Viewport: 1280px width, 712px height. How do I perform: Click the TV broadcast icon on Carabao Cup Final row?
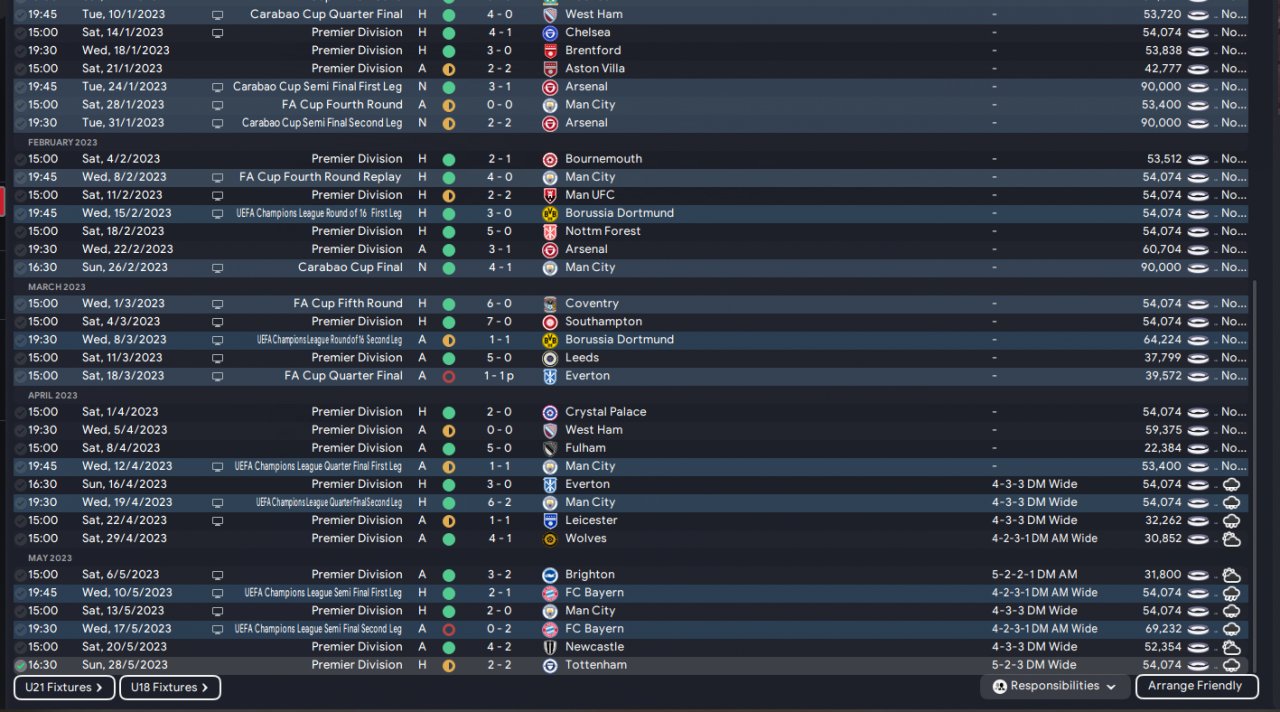click(218, 268)
